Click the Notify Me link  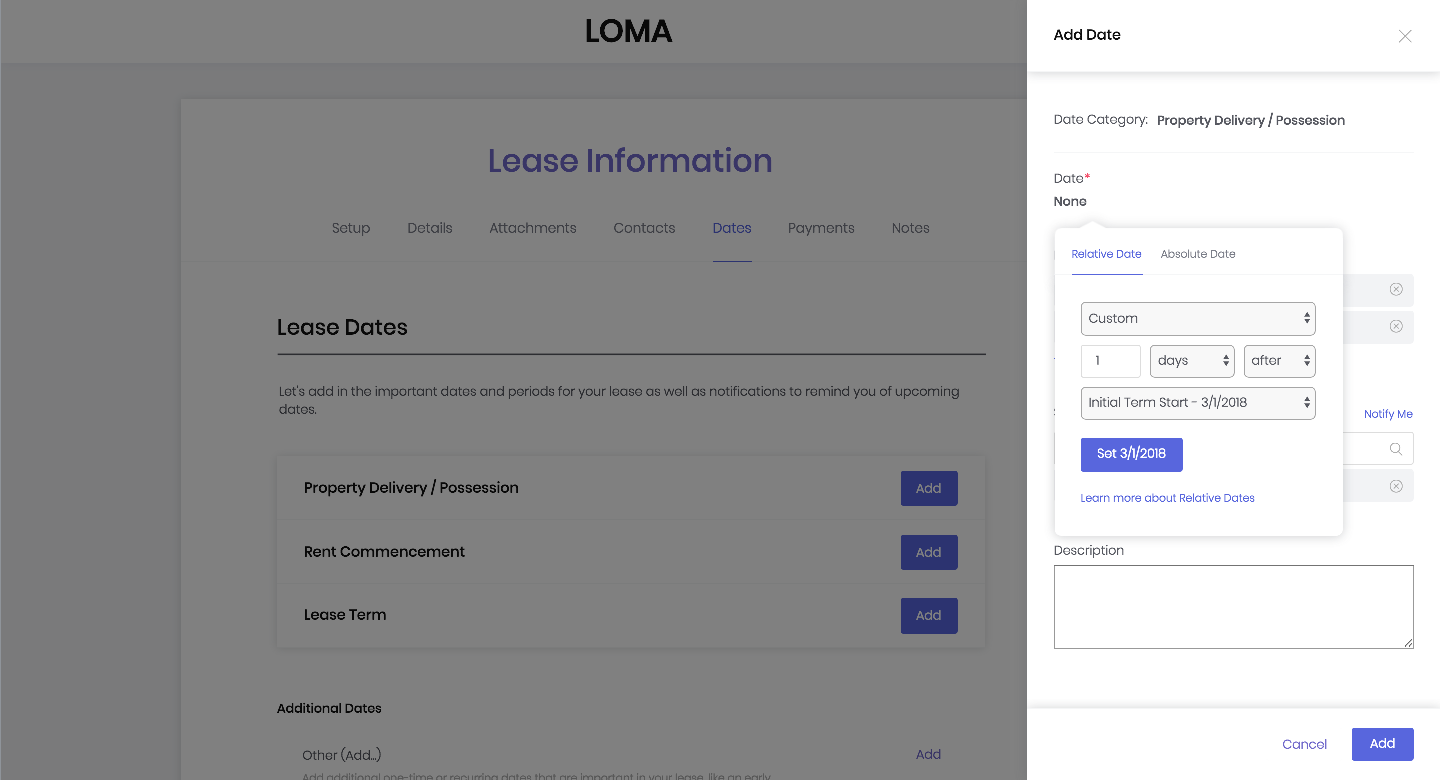click(x=1388, y=413)
